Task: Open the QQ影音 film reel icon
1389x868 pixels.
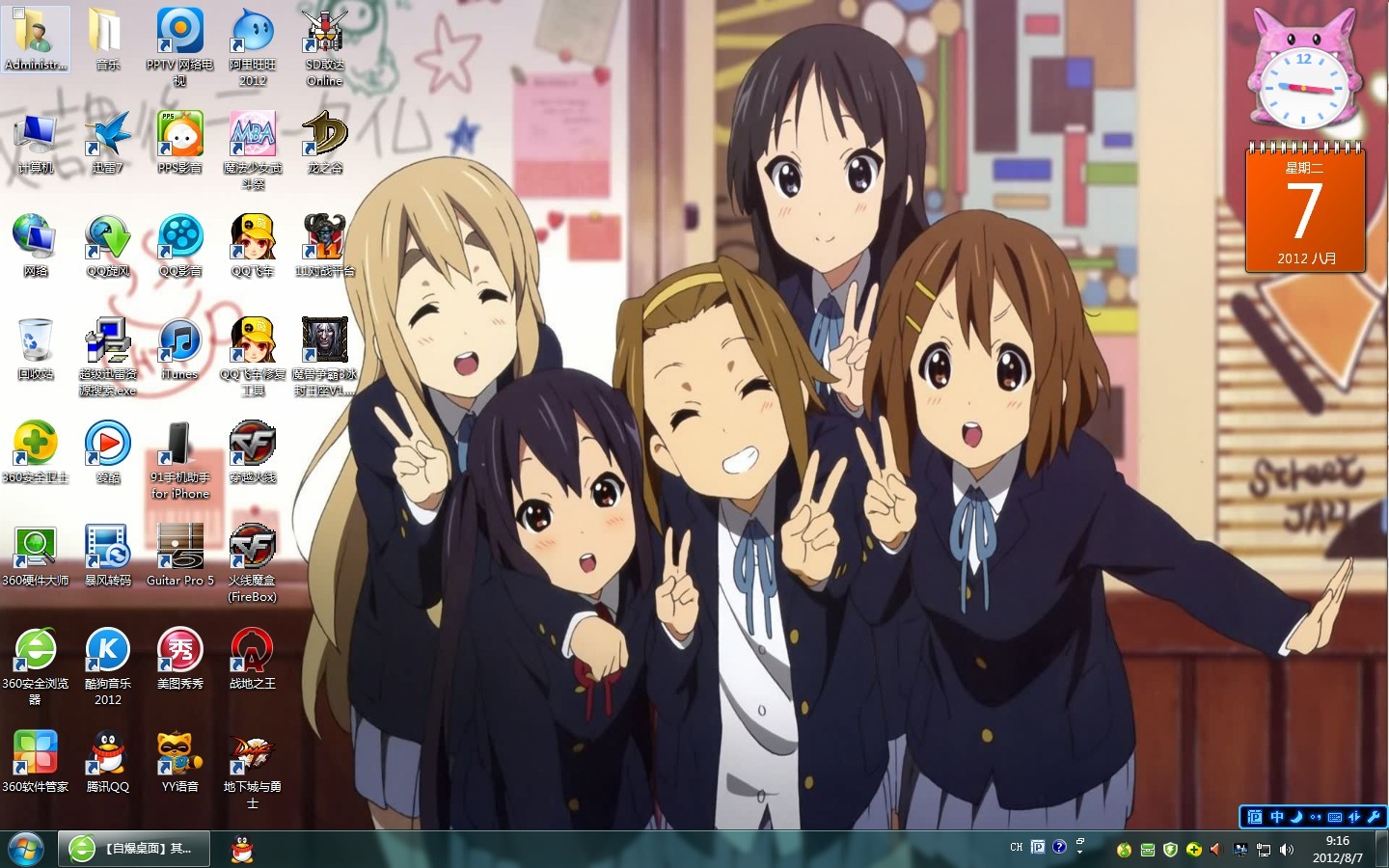Action: click(180, 245)
